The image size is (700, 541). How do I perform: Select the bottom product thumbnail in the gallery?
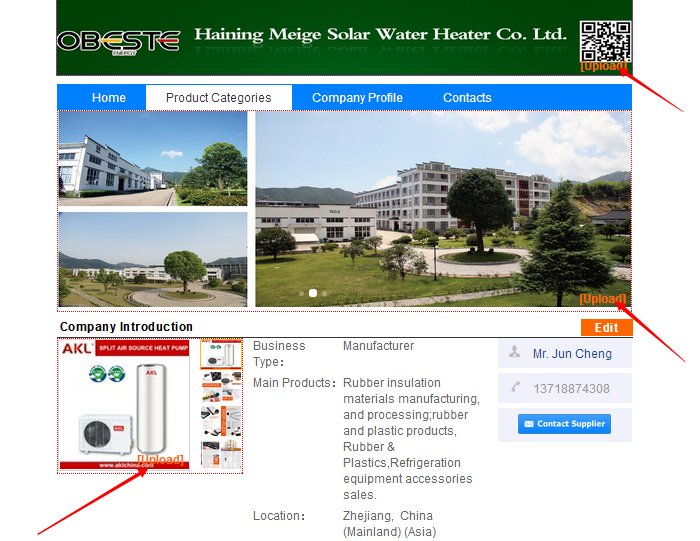coord(221,454)
